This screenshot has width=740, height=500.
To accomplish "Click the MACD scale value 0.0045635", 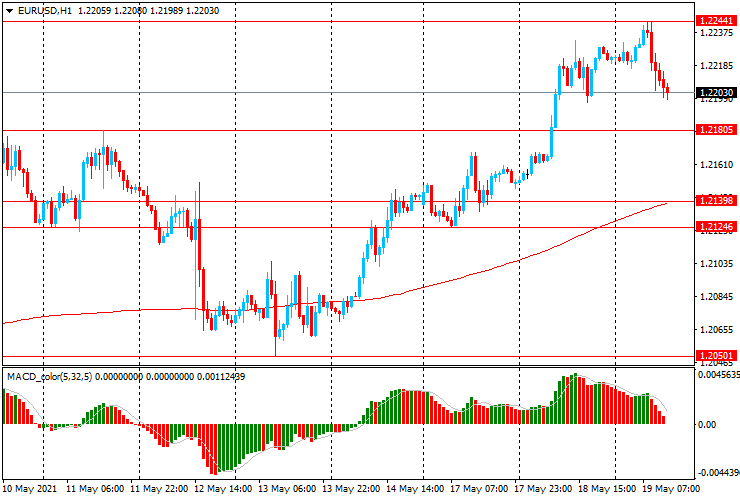I will pos(718,374).
